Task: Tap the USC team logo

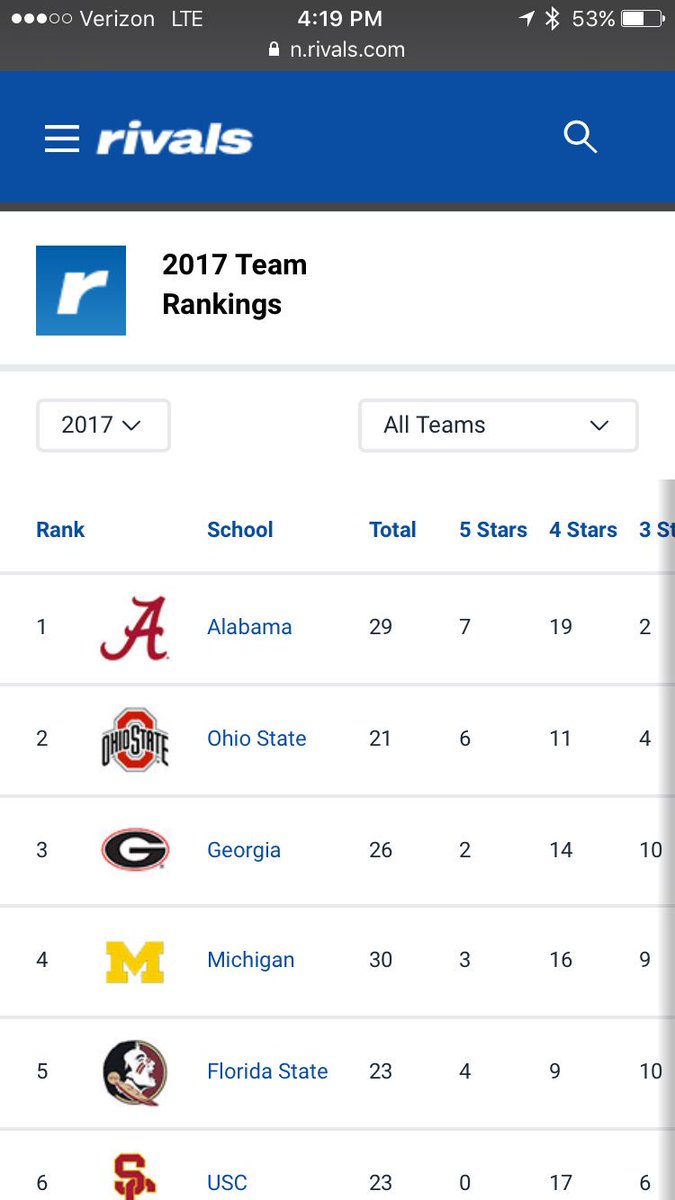Action: [135, 1176]
